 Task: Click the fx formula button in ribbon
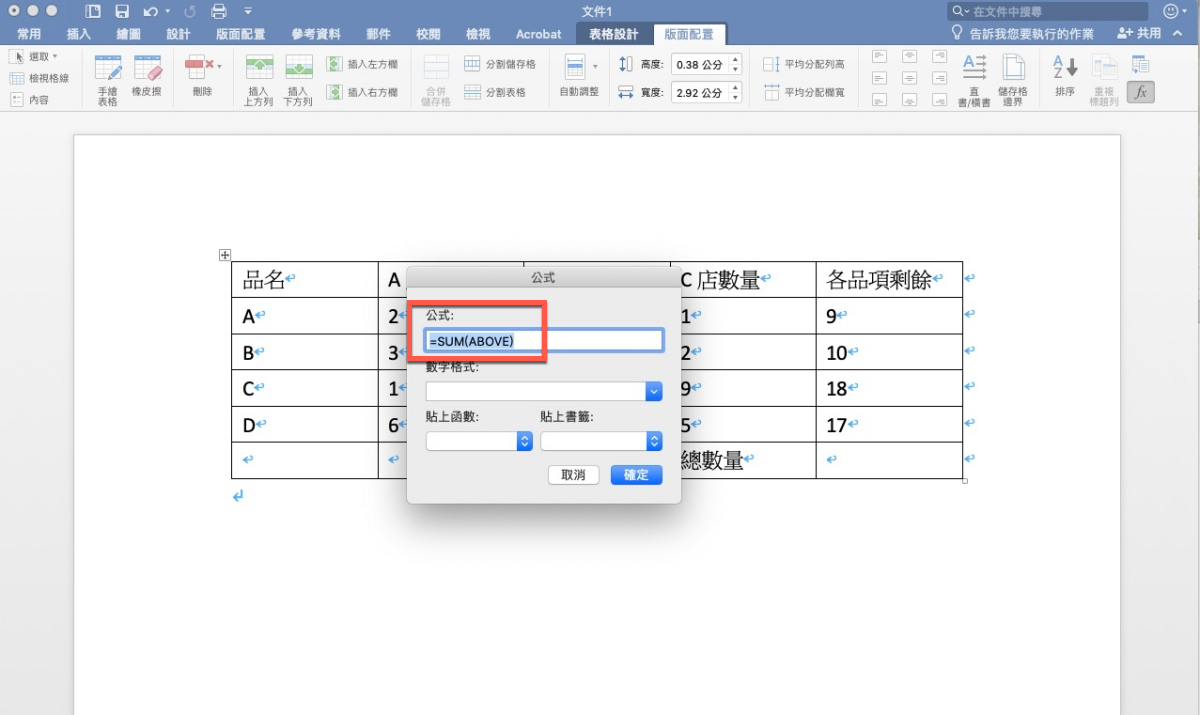tap(1139, 92)
